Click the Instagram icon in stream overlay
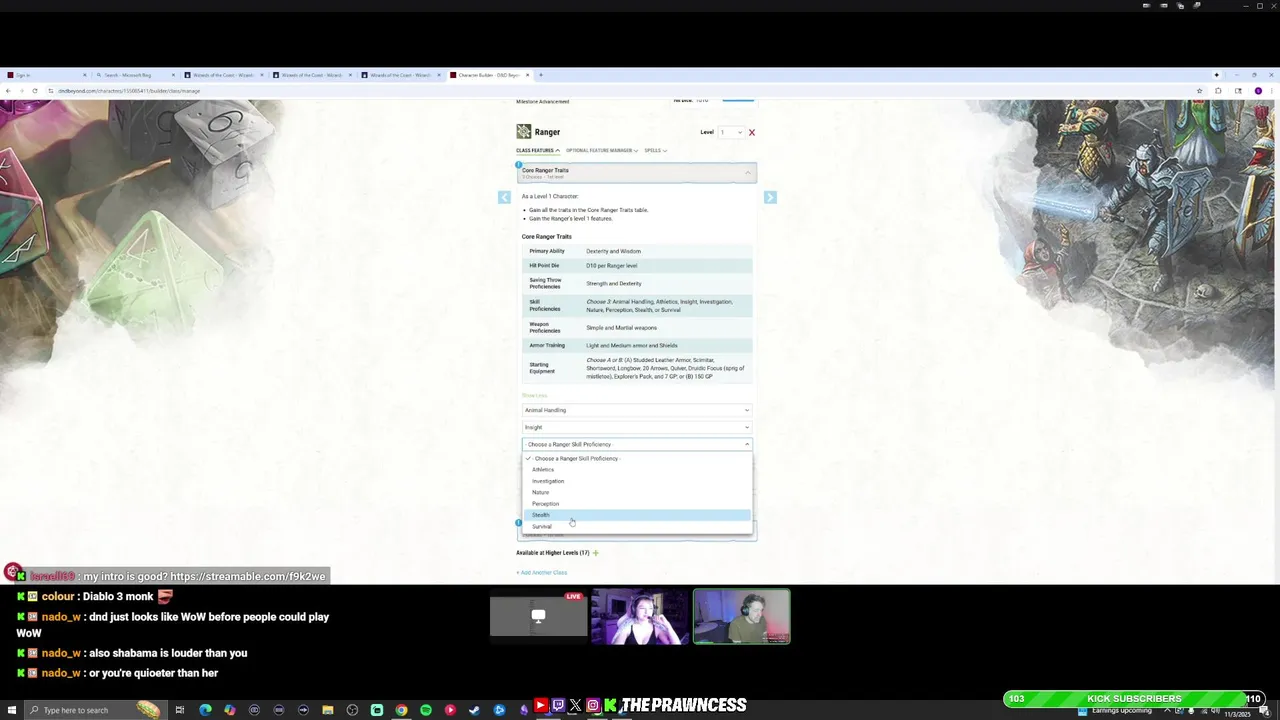This screenshot has width=1280, height=720. [x=593, y=706]
